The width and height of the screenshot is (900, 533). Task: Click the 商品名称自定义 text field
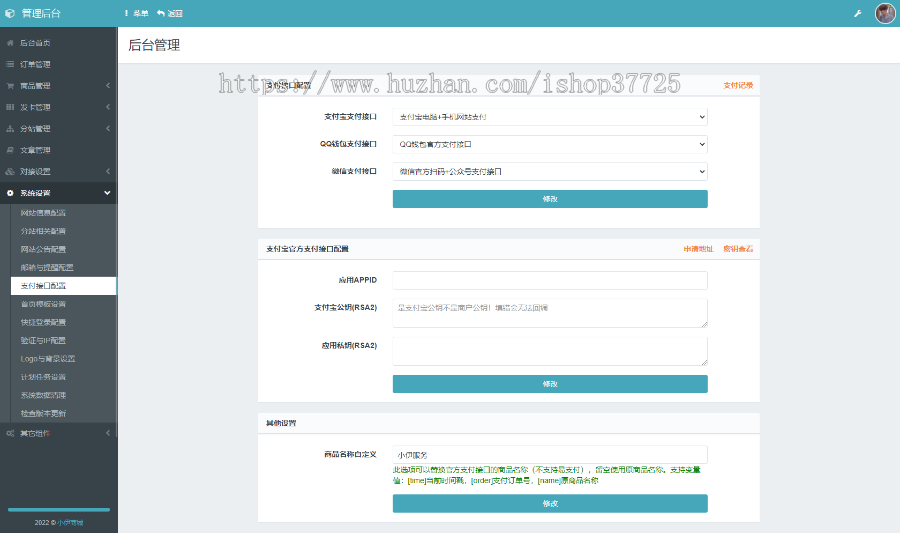click(549, 454)
